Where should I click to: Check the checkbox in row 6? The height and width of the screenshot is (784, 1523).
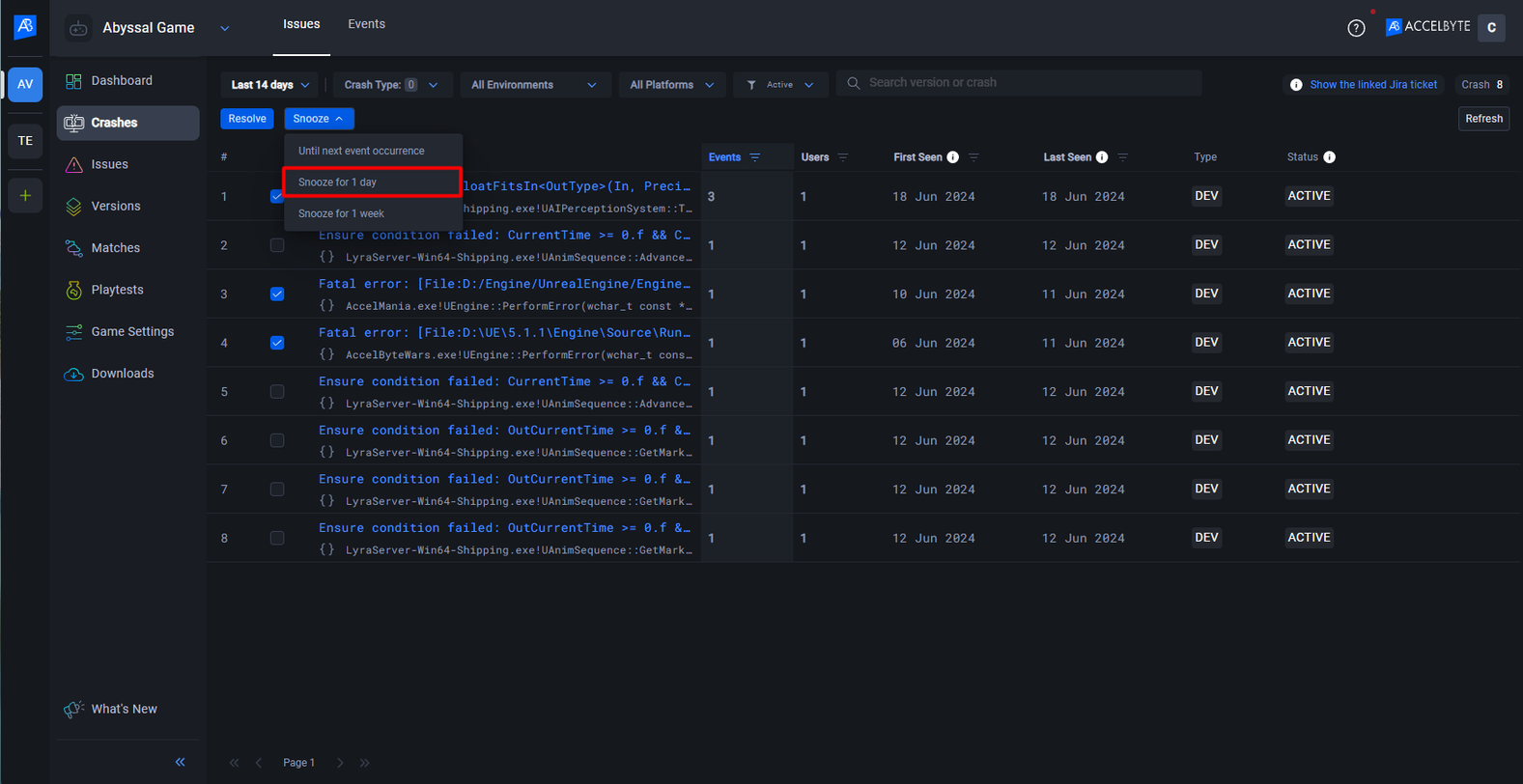277,440
